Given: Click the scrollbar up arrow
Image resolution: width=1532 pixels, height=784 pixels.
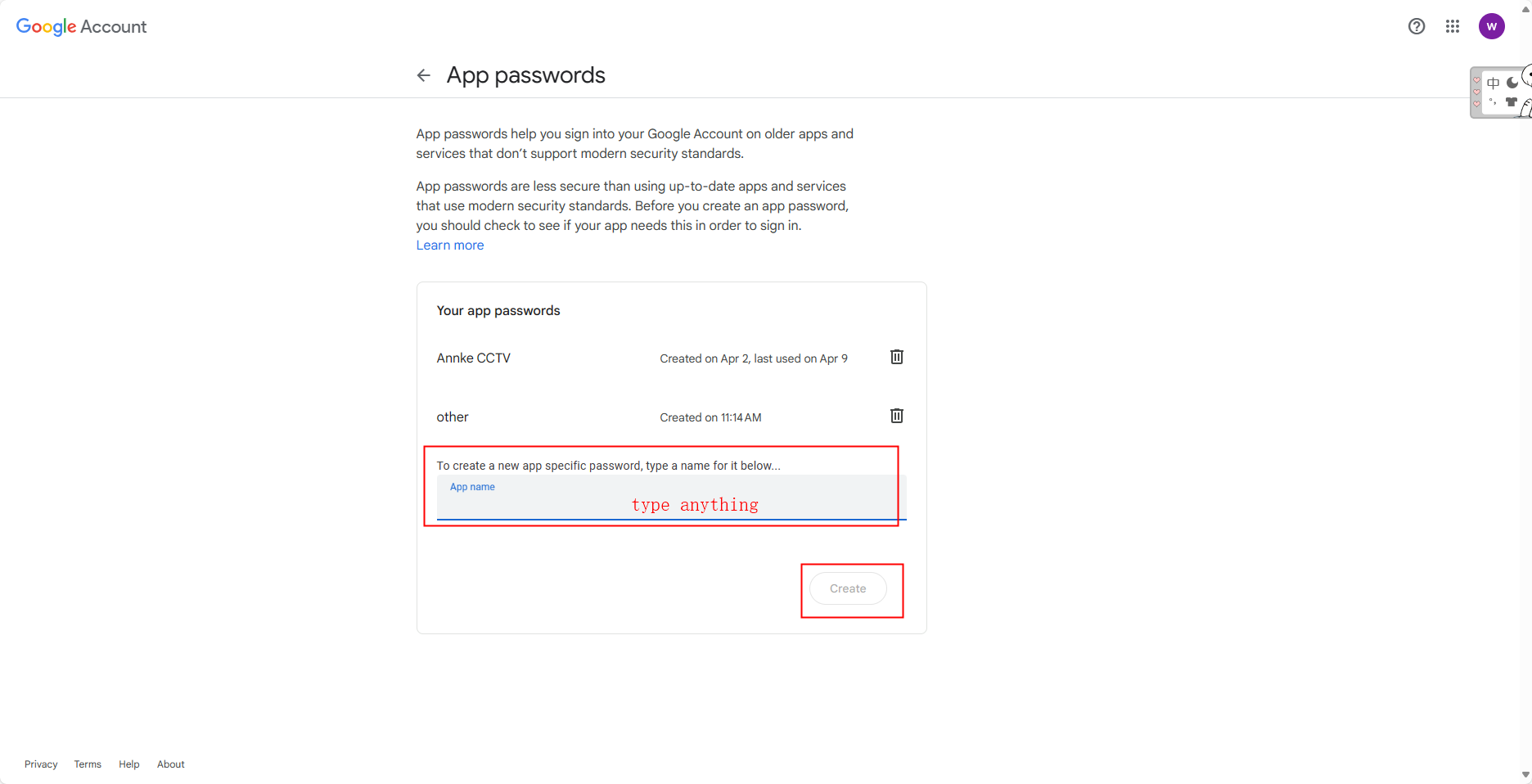Looking at the screenshot, I should pos(1525,8).
